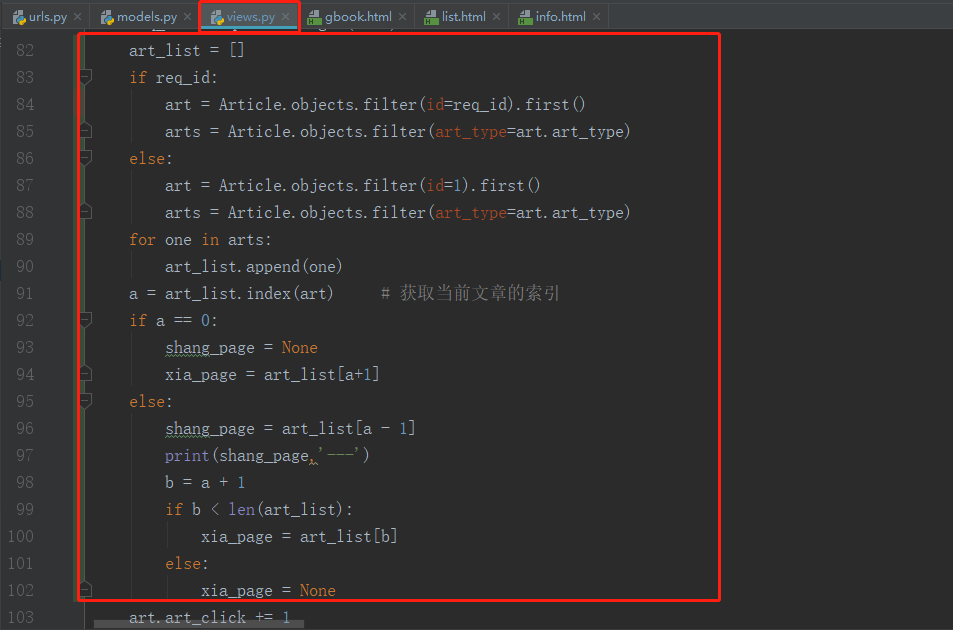Click the HTML file icon on info.html
Screen dimensions: 953x630
pyautogui.click(x=525, y=18)
